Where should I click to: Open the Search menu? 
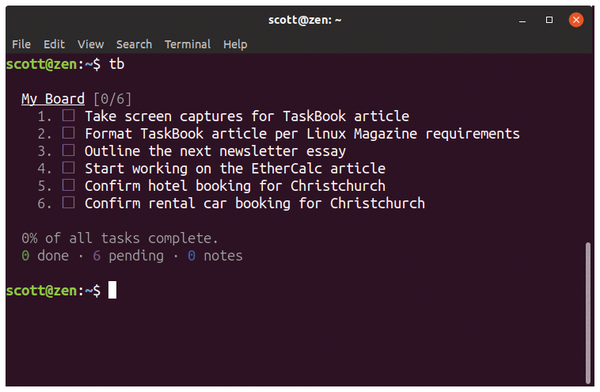coord(134,44)
